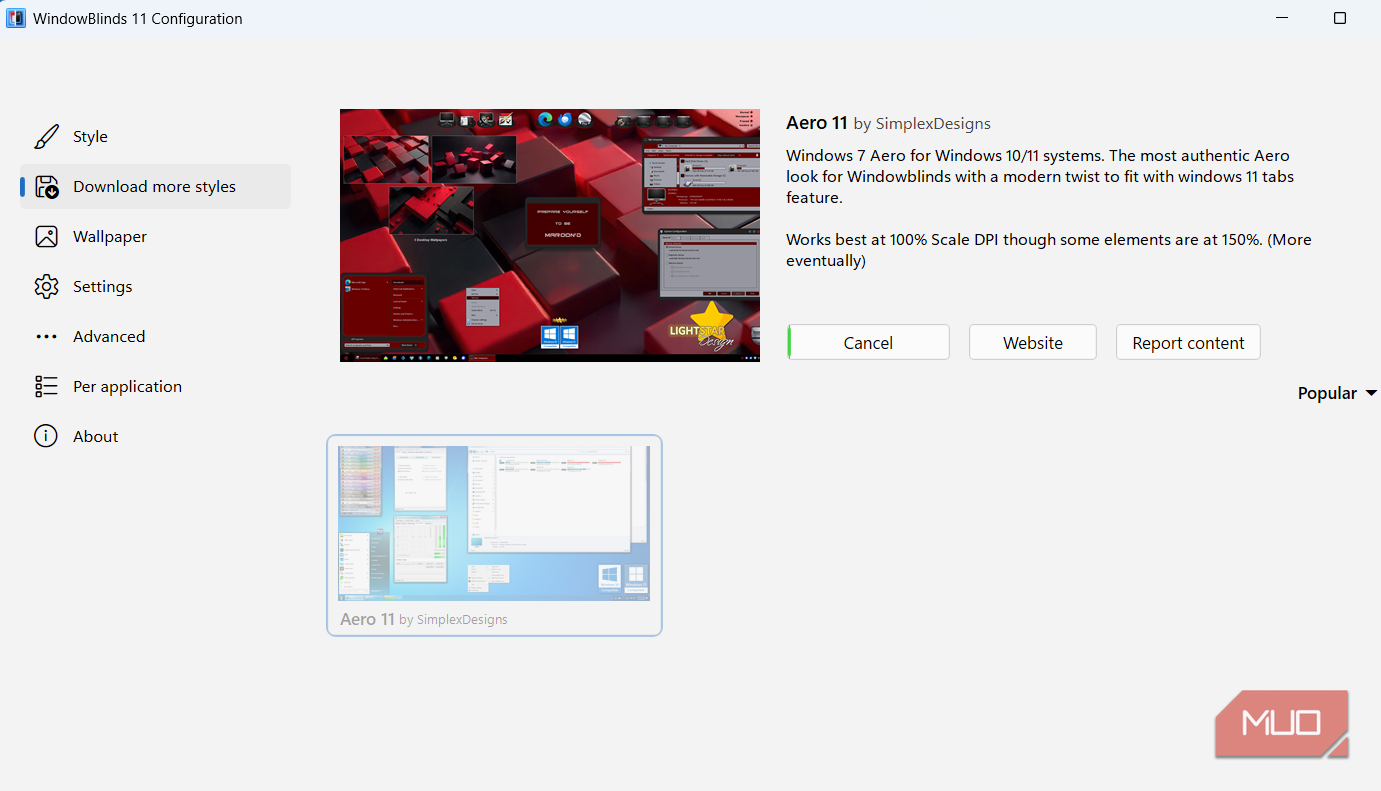The image size is (1381, 791).
Task: Cancel the style download
Action: click(x=868, y=342)
